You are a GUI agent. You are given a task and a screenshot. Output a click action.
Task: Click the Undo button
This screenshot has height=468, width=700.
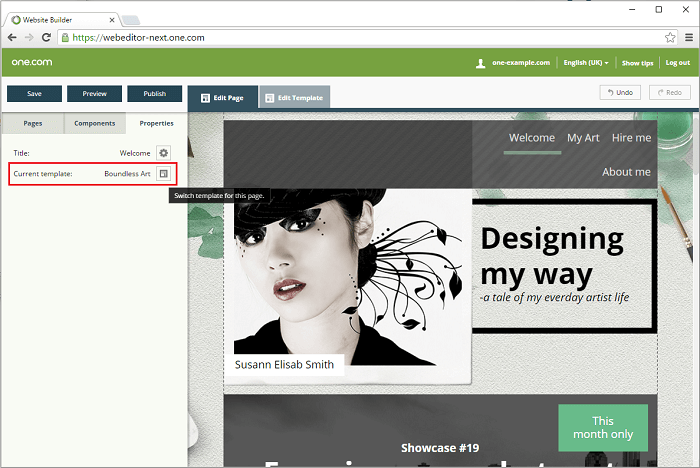pyautogui.click(x=620, y=92)
